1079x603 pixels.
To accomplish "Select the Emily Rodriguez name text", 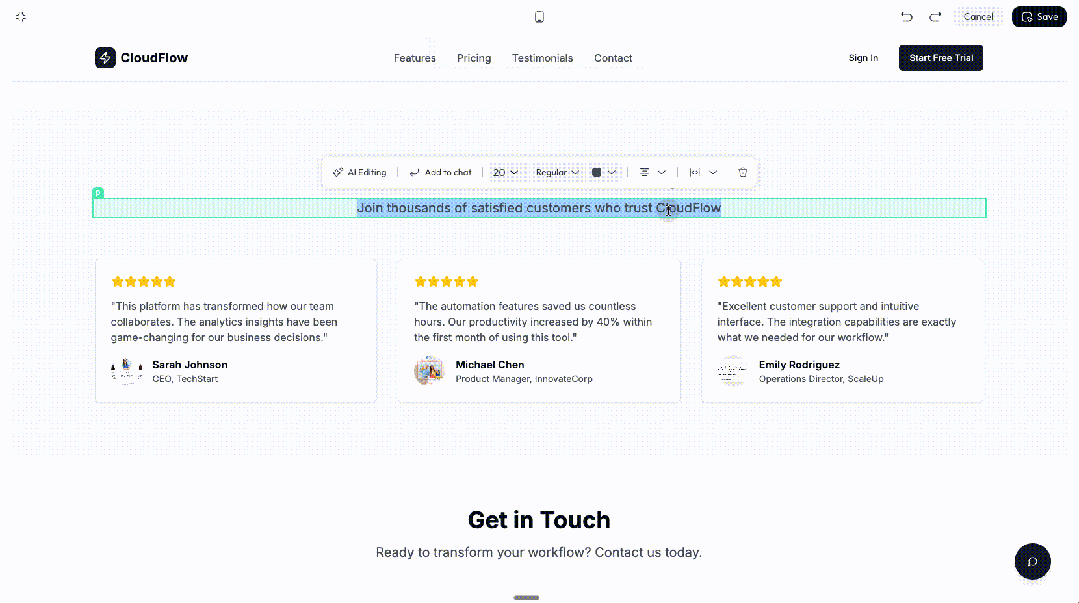I will 799,365.
